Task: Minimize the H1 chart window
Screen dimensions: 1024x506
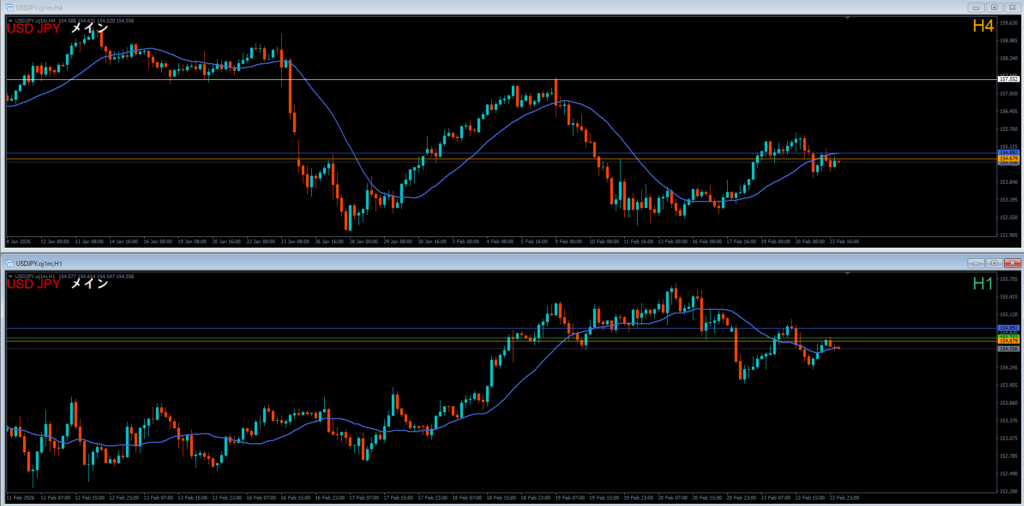Action: 974,262
